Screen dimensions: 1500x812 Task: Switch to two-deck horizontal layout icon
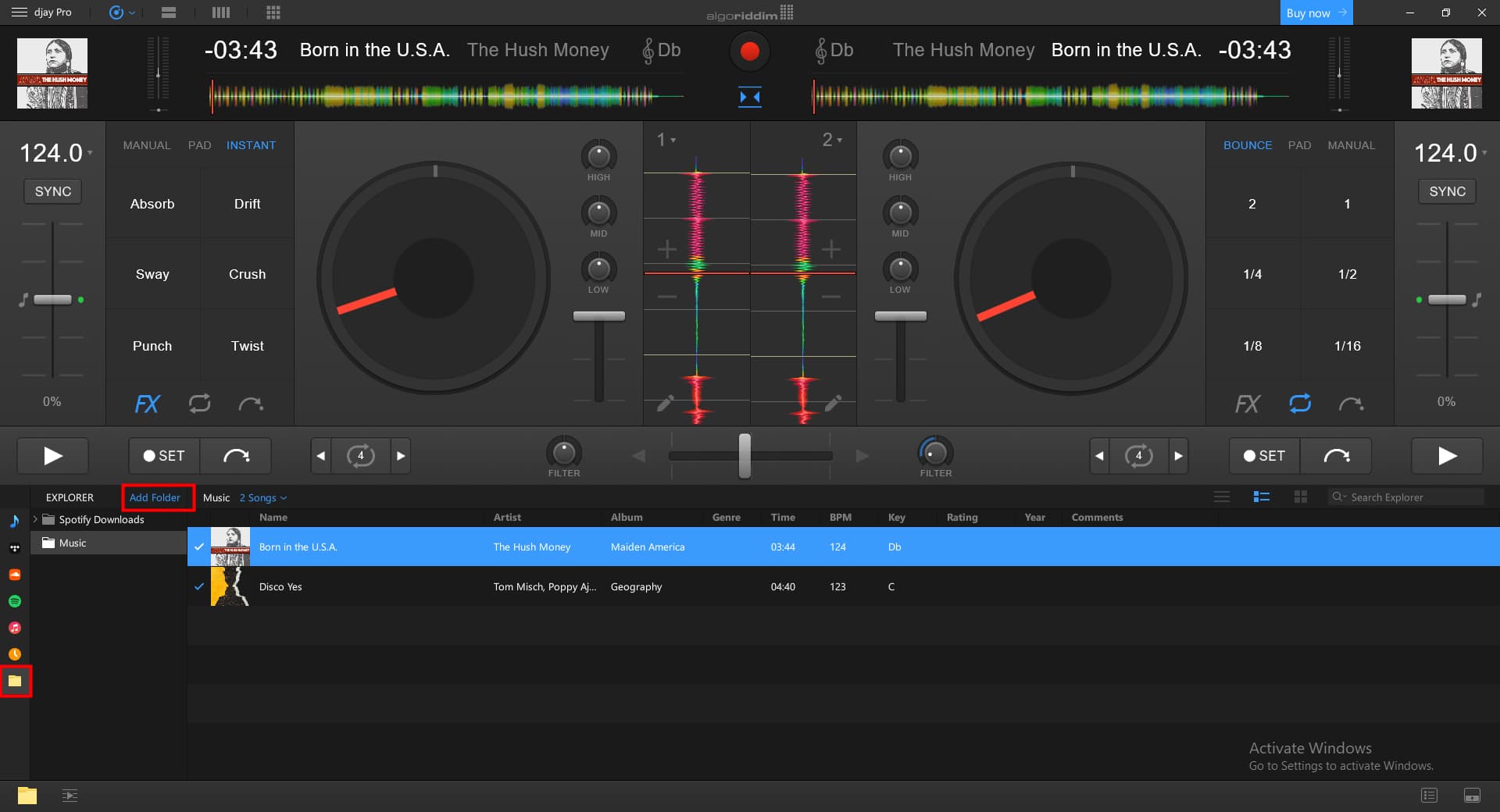tap(168, 12)
